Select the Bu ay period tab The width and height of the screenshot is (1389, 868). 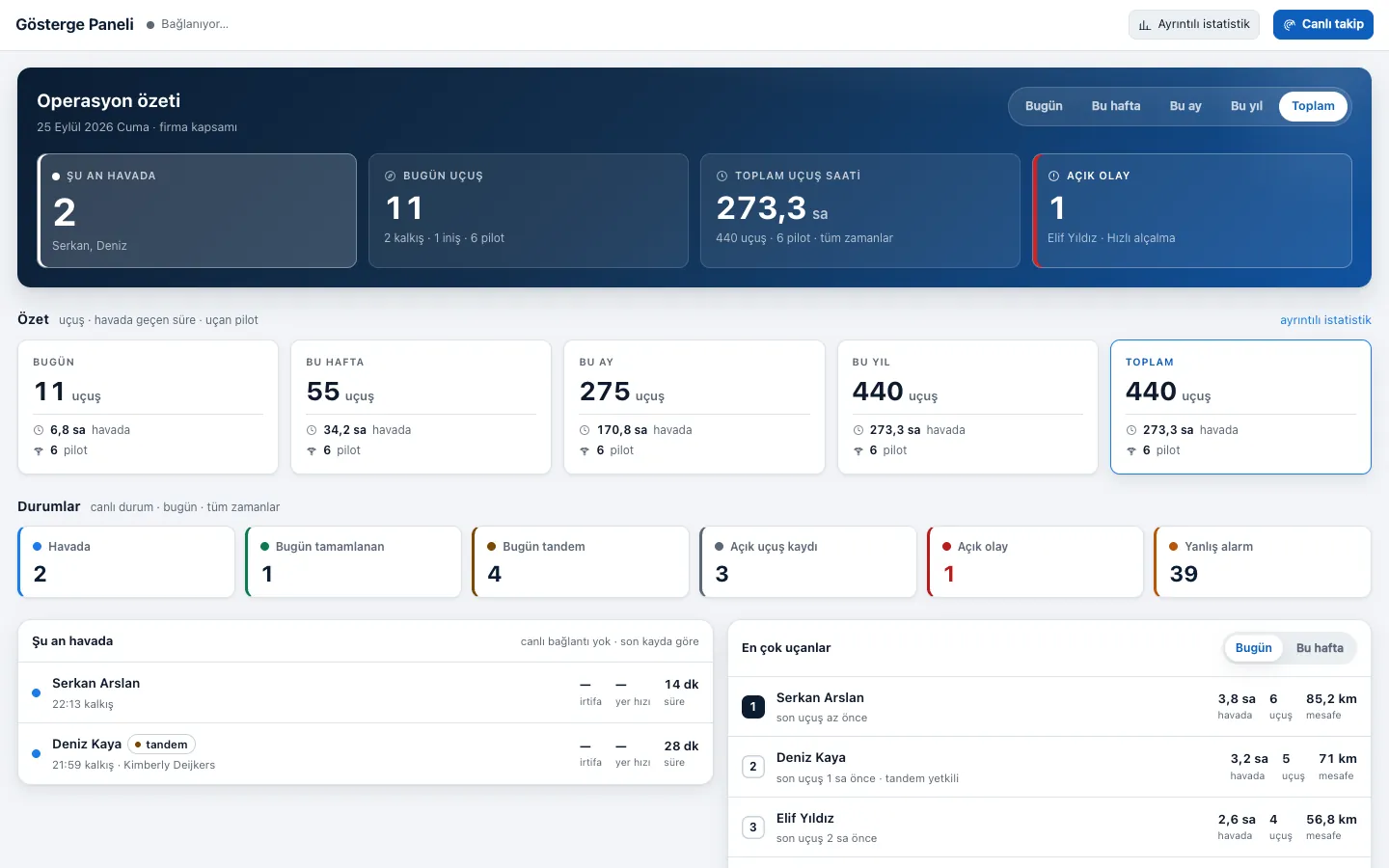pos(1185,106)
